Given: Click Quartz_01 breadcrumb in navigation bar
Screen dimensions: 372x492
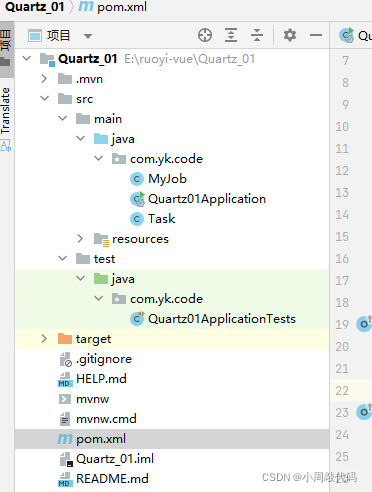Looking at the screenshot, I should tap(35, 7).
